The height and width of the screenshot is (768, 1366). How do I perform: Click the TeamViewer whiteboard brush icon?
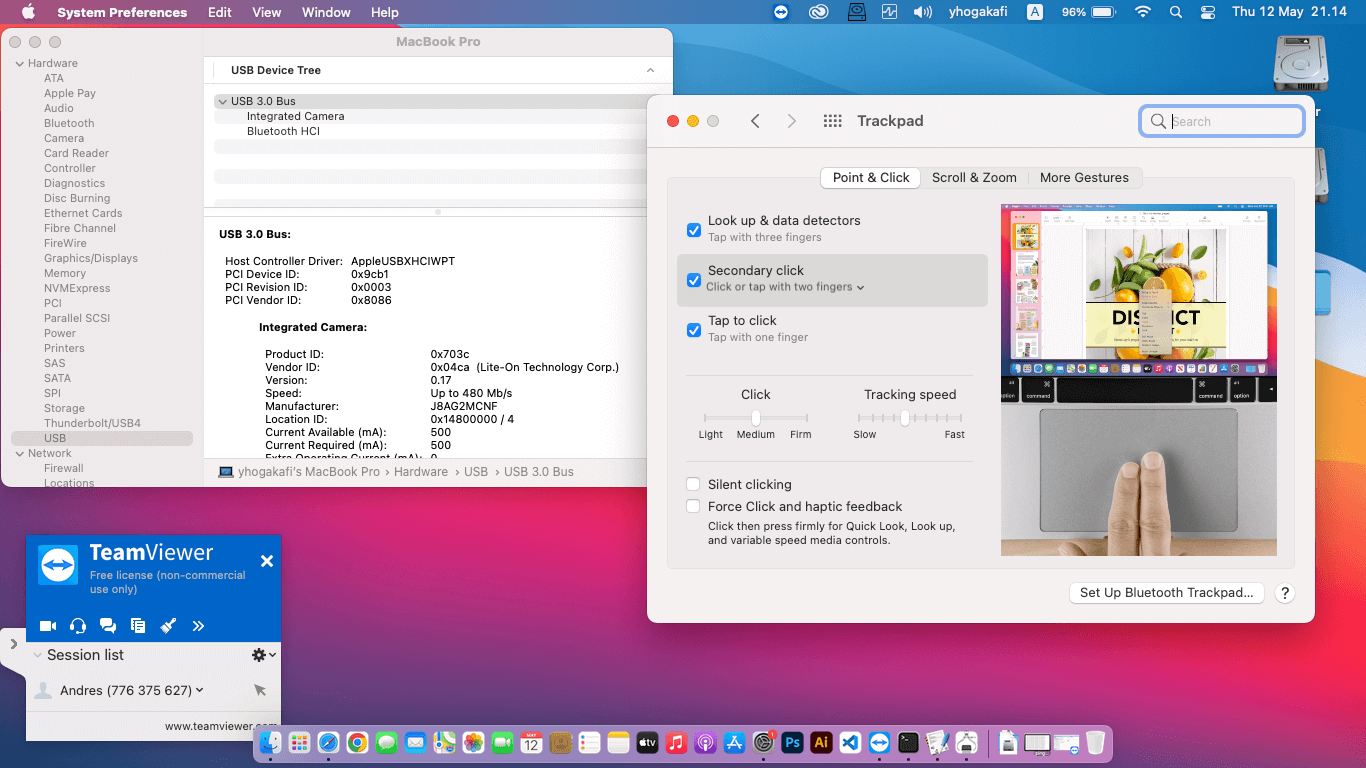[168, 626]
